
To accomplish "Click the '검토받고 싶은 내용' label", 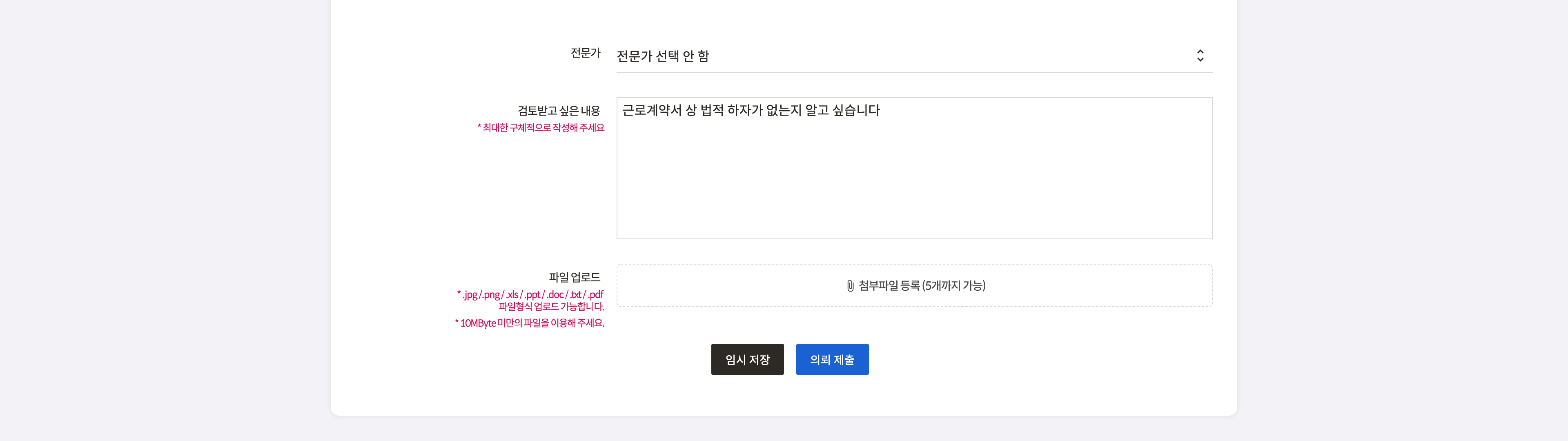I will tap(558, 110).
